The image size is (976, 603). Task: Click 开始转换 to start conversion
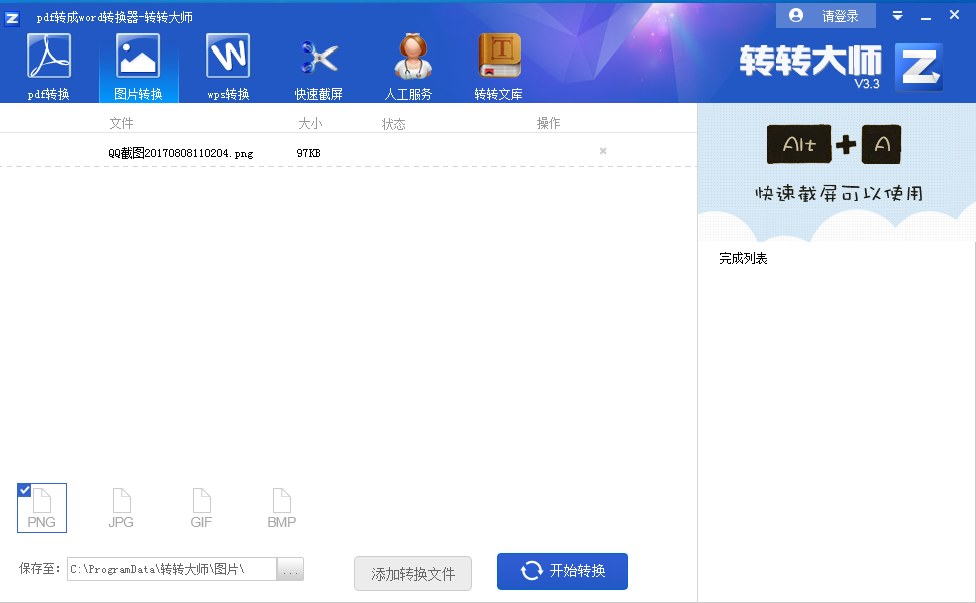[562, 570]
